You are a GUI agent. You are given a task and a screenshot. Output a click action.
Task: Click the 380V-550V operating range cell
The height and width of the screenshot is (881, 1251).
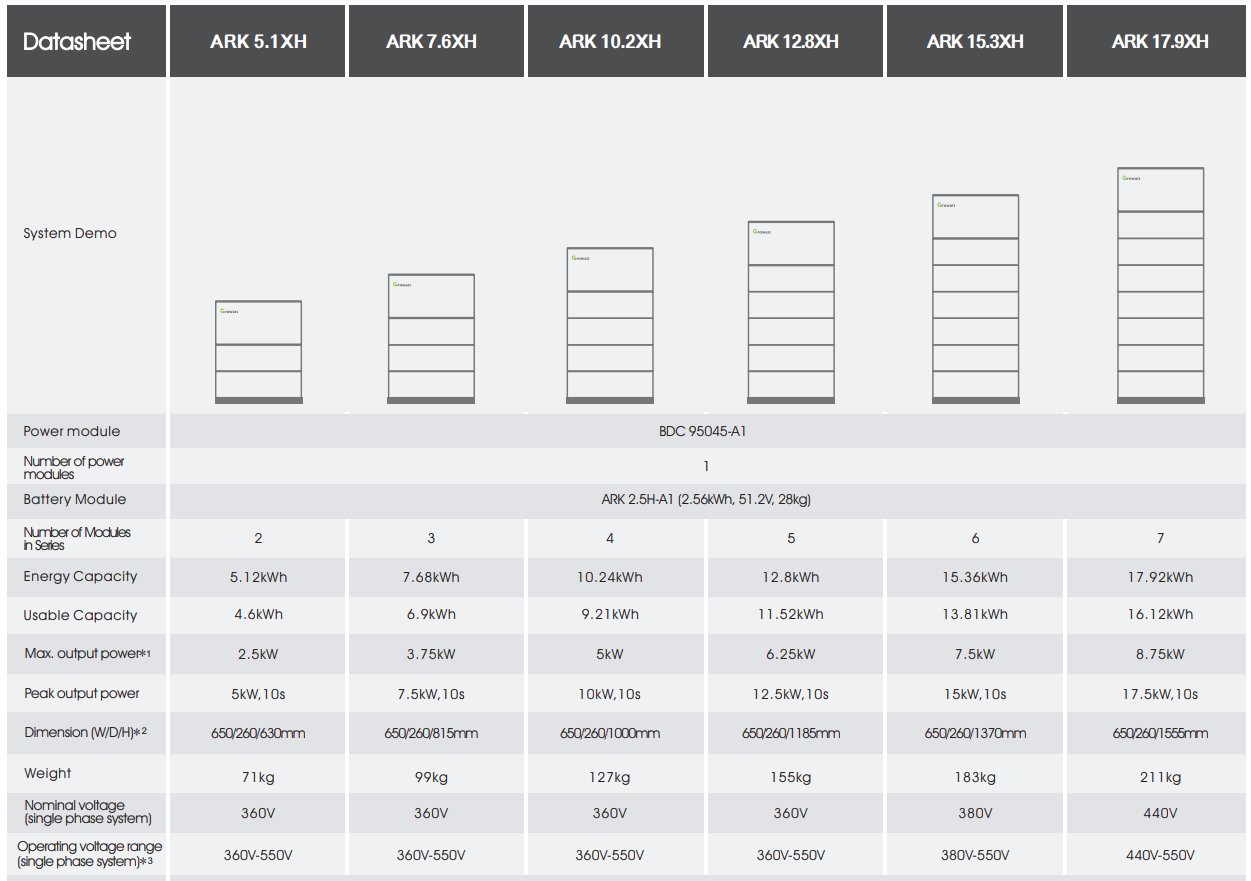(x=975, y=855)
